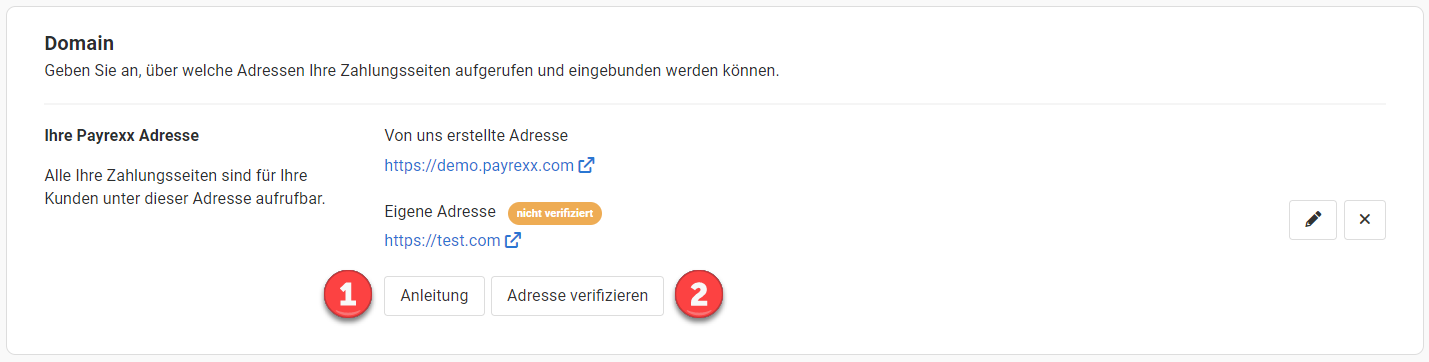The height and width of the screenshot is (362, 1429).
Task: Open the https://test.com link
Action: click(442, 240)
